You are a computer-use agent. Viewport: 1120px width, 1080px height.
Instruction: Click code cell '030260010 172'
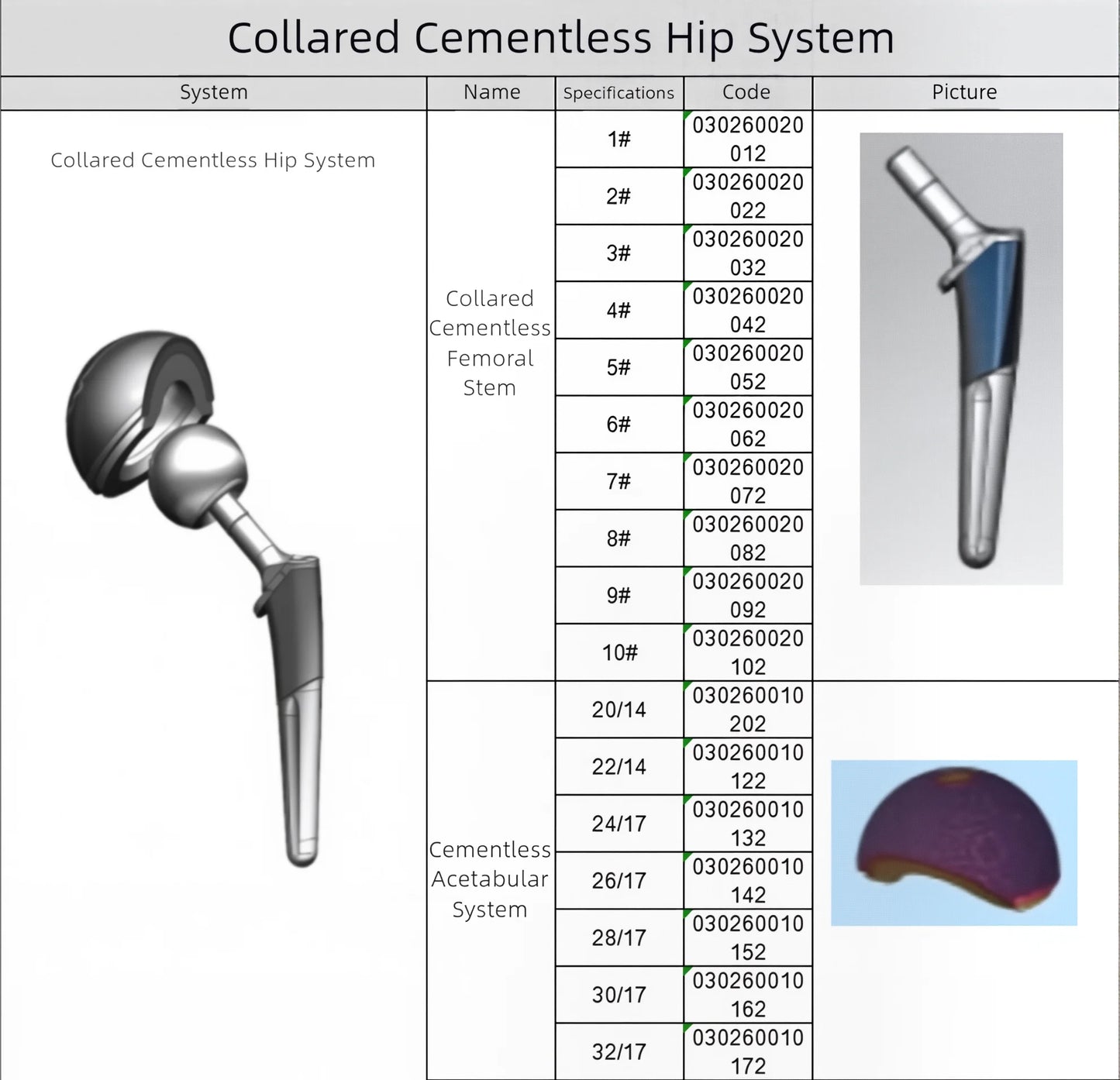(748, 1051)
